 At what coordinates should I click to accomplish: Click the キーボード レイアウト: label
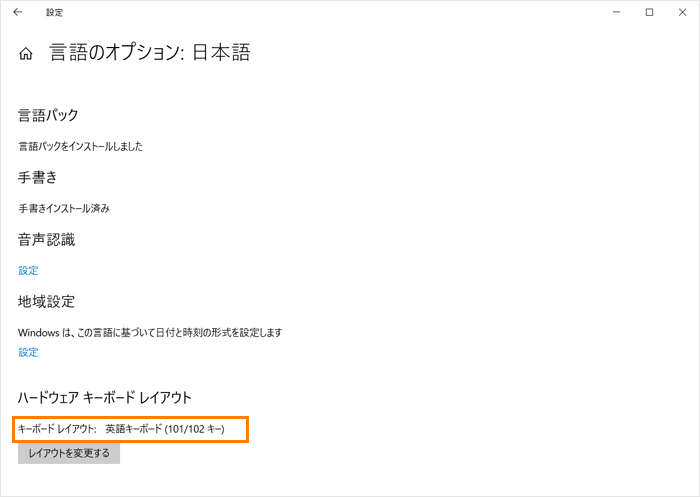(x=57, y=429)
